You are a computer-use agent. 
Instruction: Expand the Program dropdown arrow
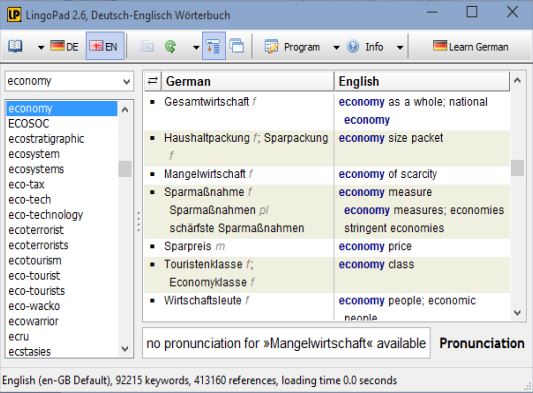pyautogui.click(x=336, y=47)
